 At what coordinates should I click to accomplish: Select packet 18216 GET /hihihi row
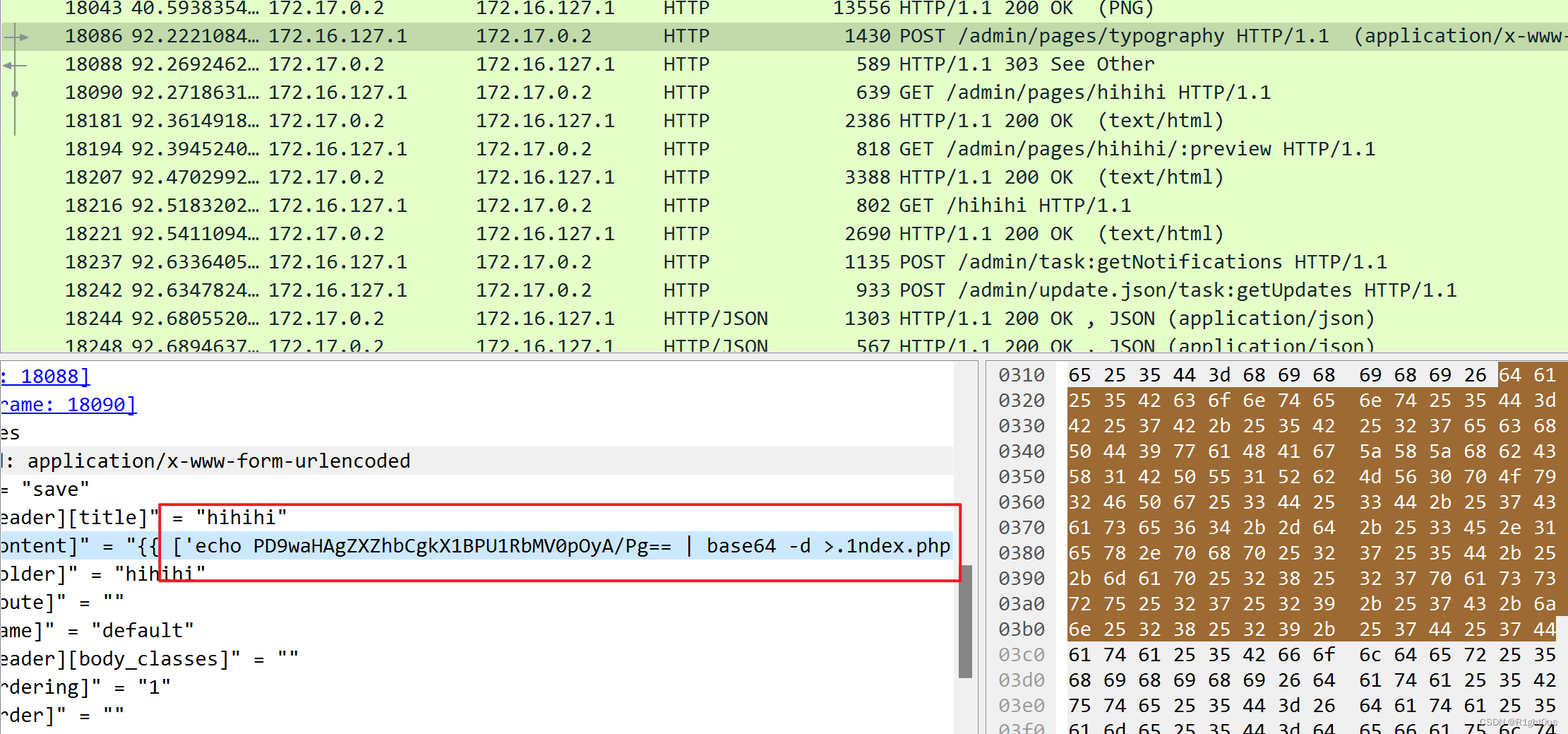point(784,206)
